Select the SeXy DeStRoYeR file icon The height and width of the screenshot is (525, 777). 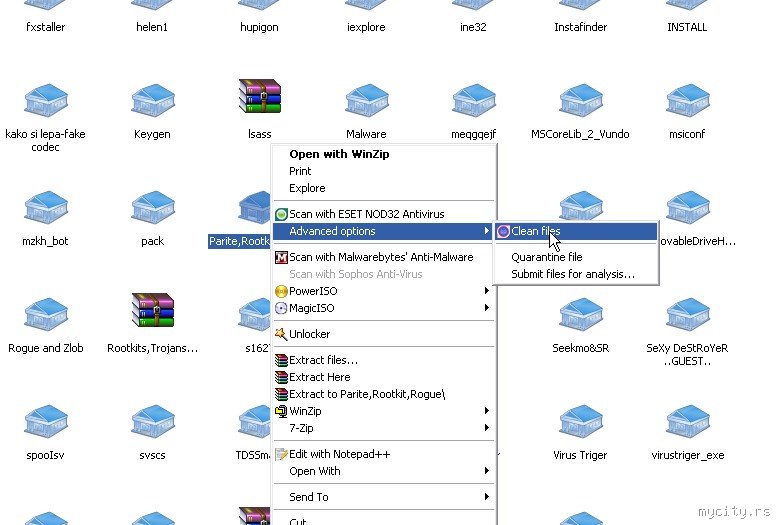pos(688,314)
